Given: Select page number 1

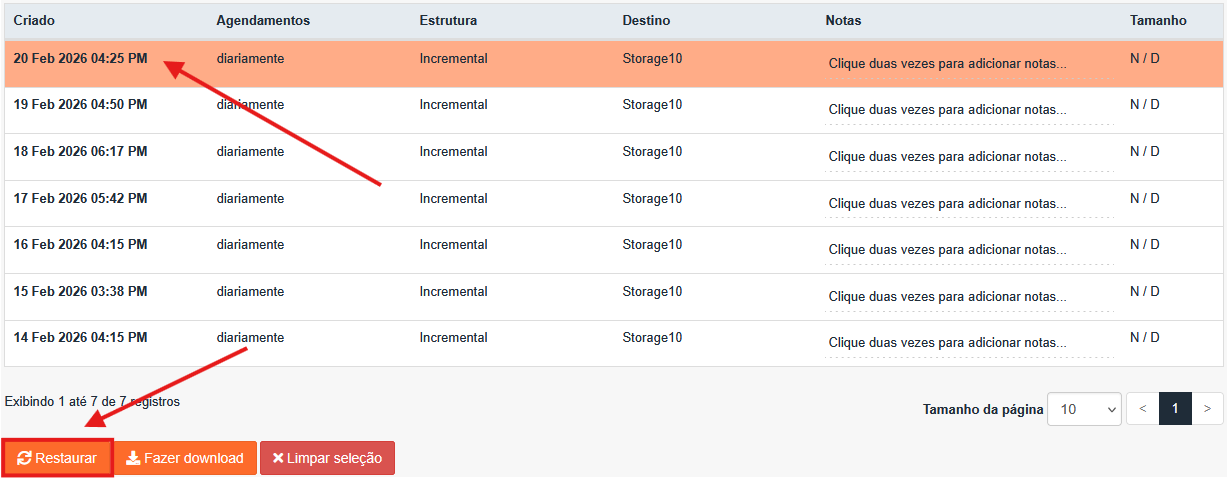Looking at the screenshot, I should [x=1175, y=408].
